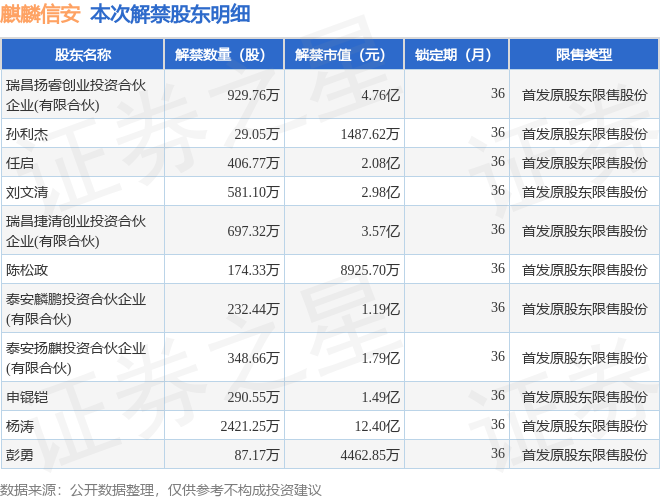Click the market value 8925.70万
This screenshot has height=499, width=660.
point(370,270)
